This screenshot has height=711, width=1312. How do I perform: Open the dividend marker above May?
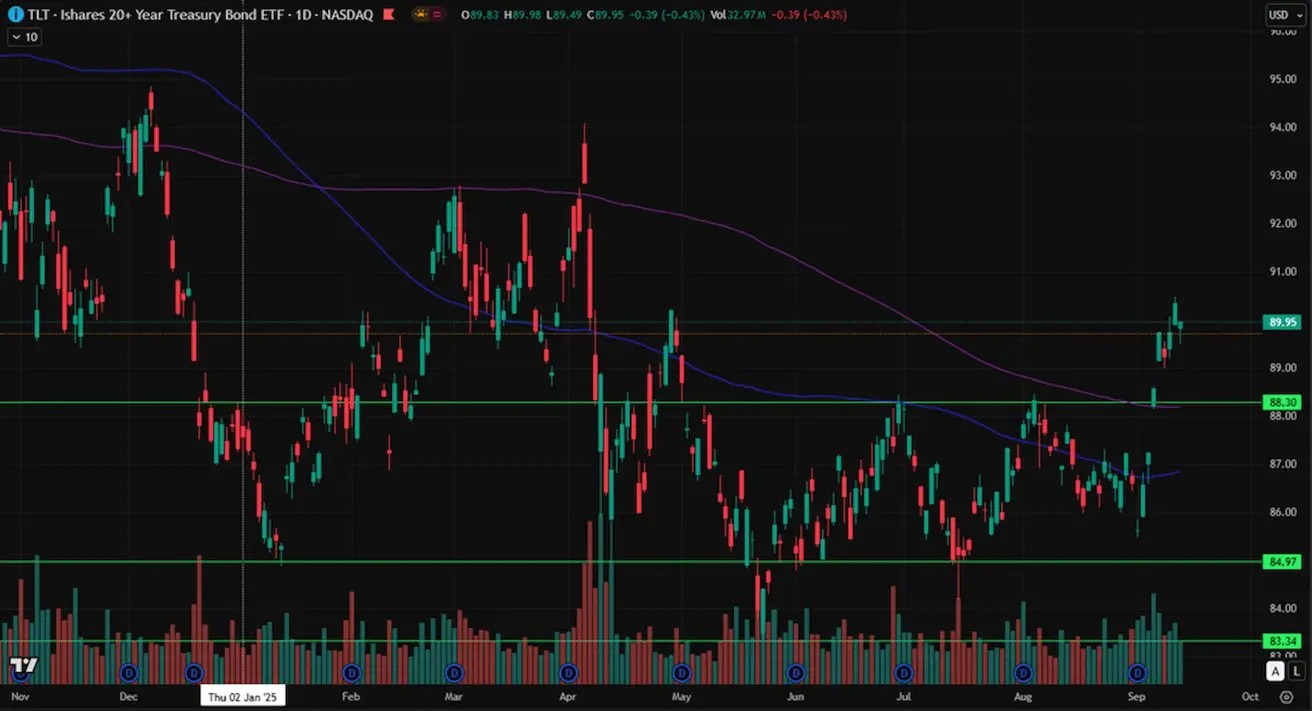(682, 672)
